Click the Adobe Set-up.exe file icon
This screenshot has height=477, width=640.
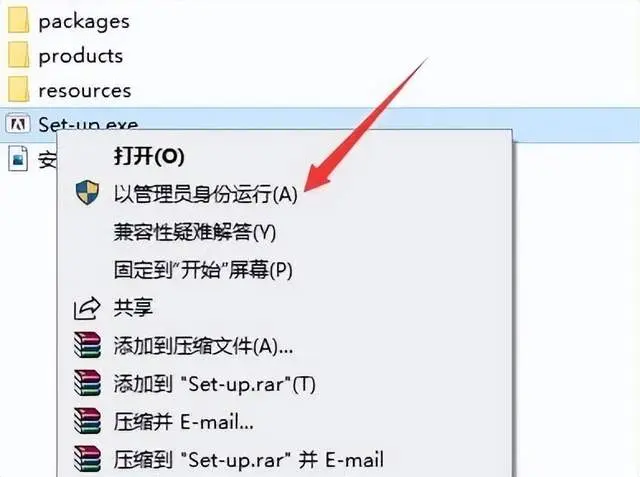click(x=18, y=124)
